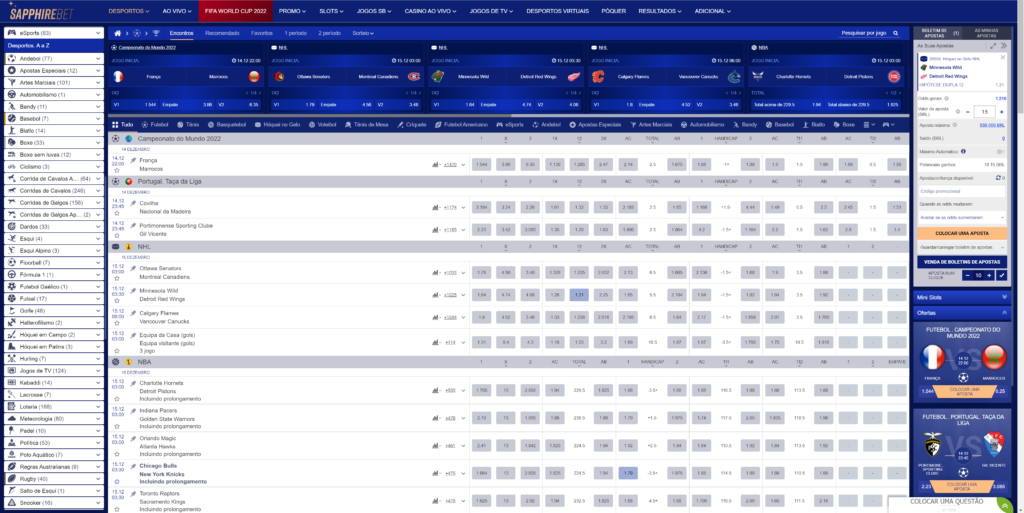This screenshot has height=513, width=1024.
Task: Switch to As Minhas Apostas tab
Action: click(x=985, y=33)
